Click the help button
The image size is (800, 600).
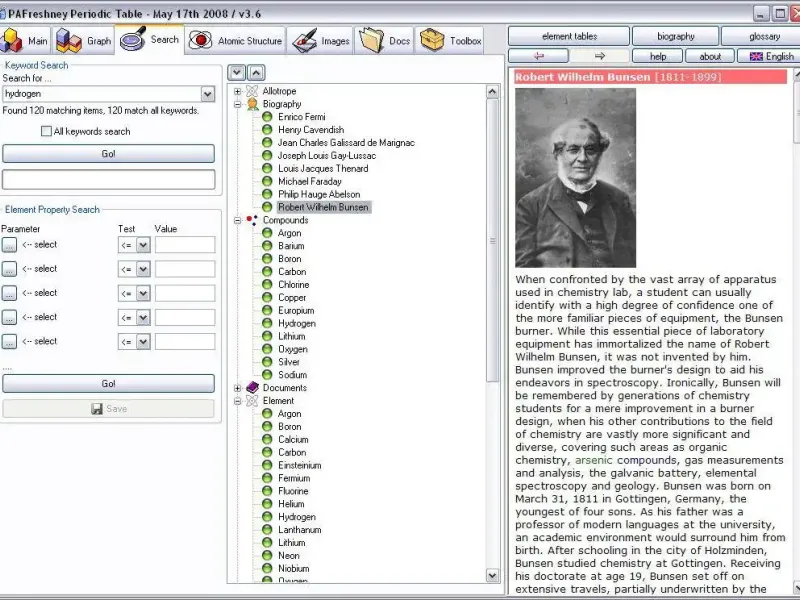(658, 56)
